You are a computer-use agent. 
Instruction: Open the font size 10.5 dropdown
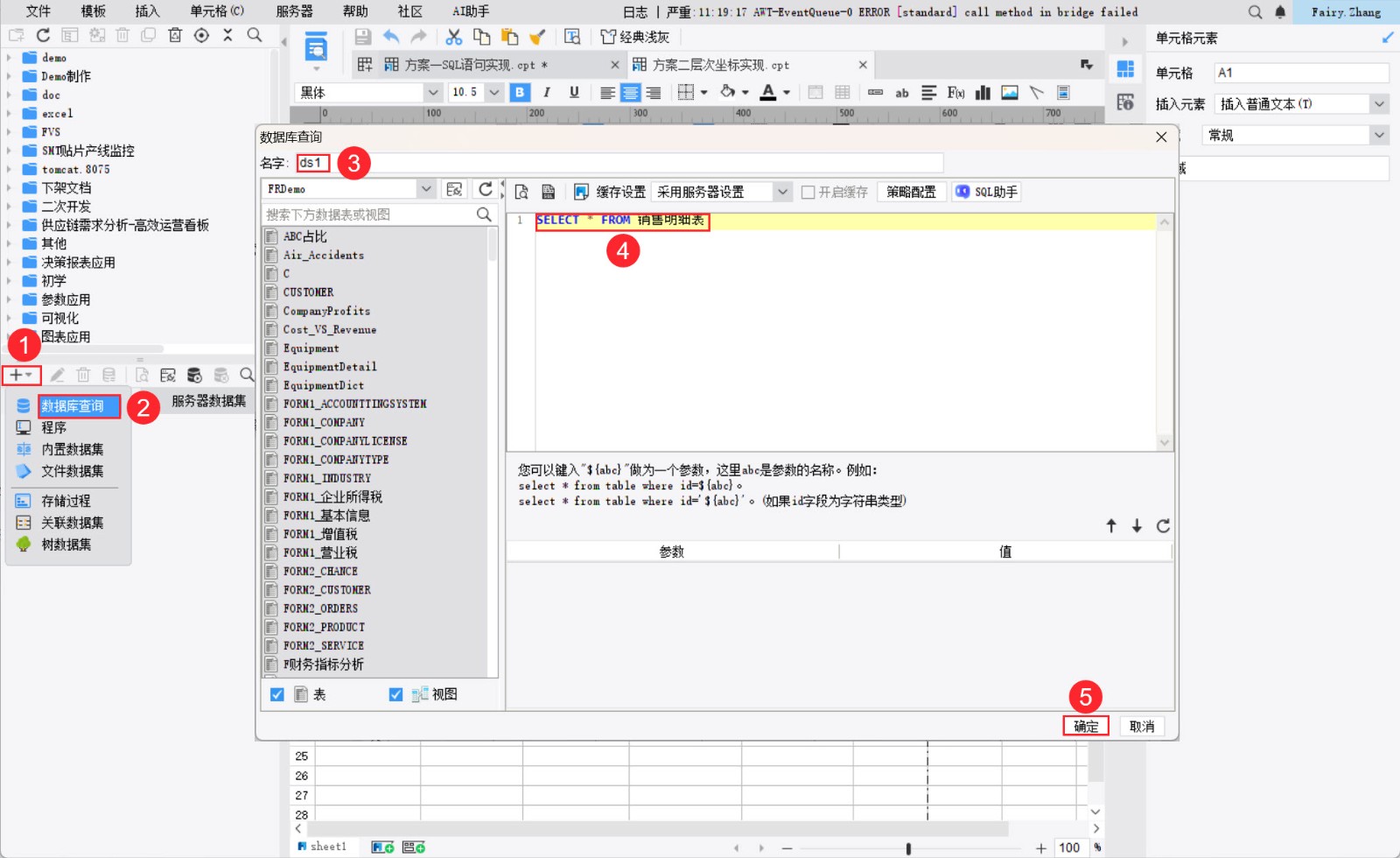pos(494,92)
